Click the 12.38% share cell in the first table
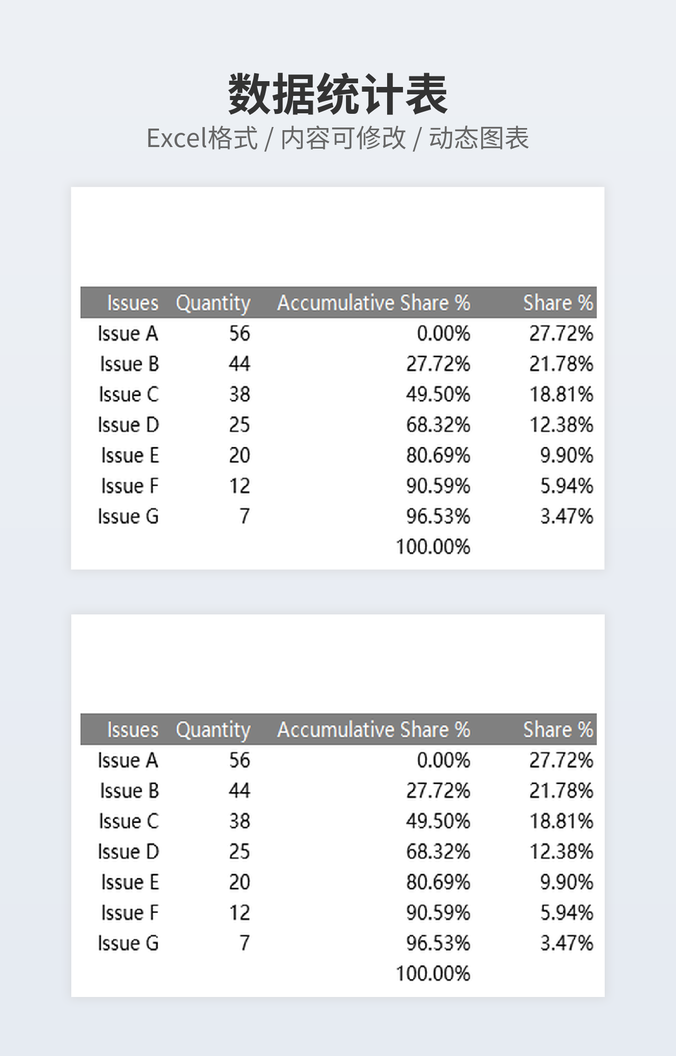This screenshot has width=676, height=1056. pos(560,425)
